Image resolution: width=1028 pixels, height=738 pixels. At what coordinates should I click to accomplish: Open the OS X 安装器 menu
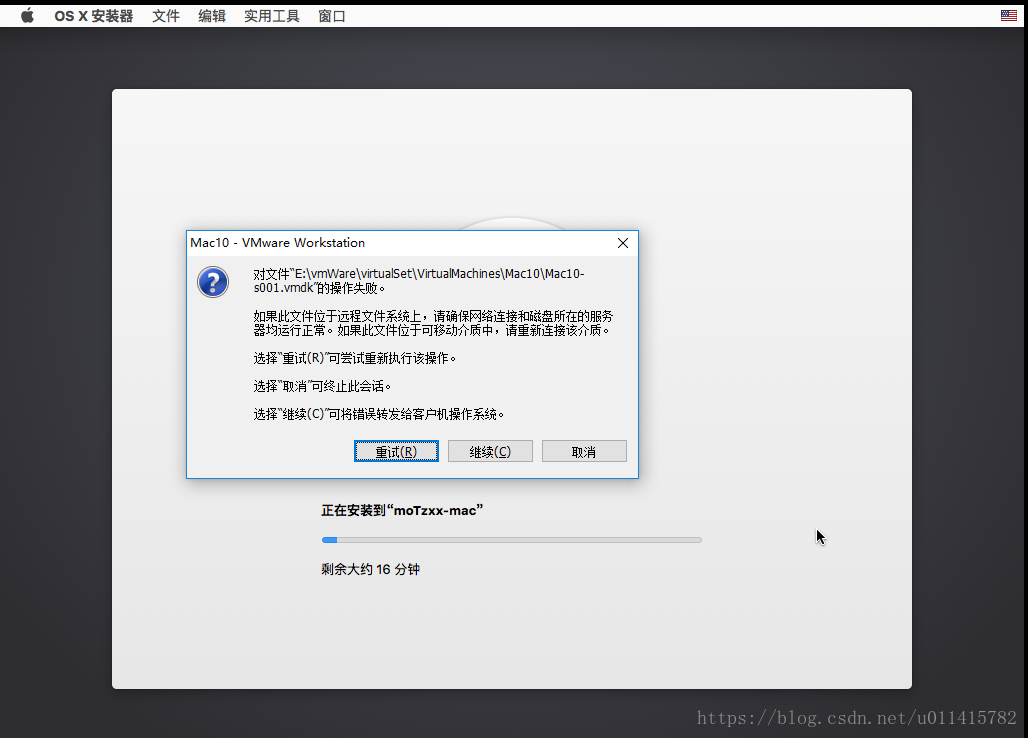94,16
